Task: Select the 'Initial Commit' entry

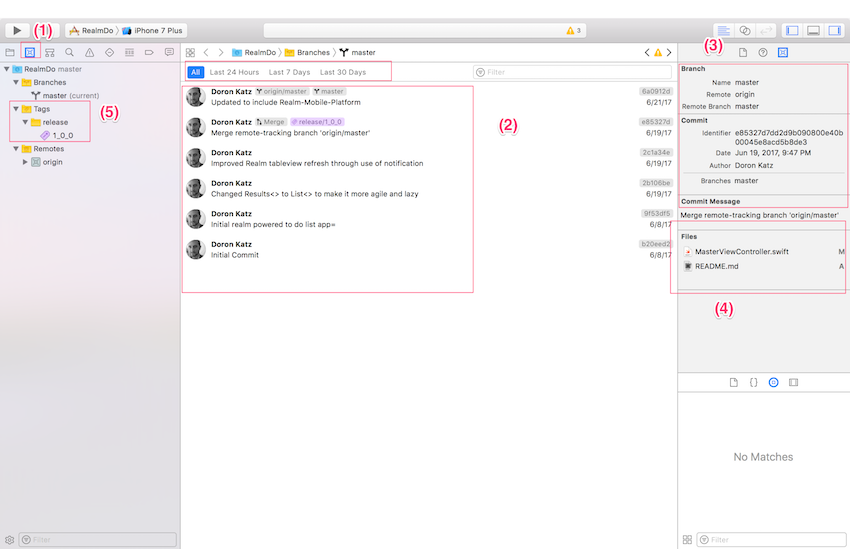Action: pos(429,250)
